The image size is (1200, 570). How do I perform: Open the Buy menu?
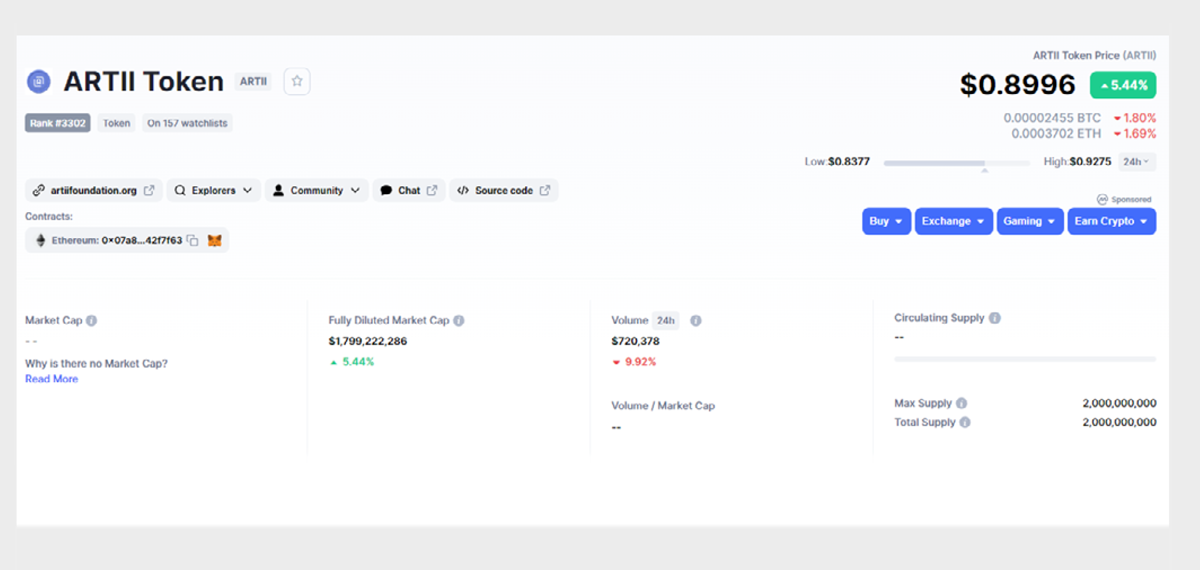click(x=886, y=221)
